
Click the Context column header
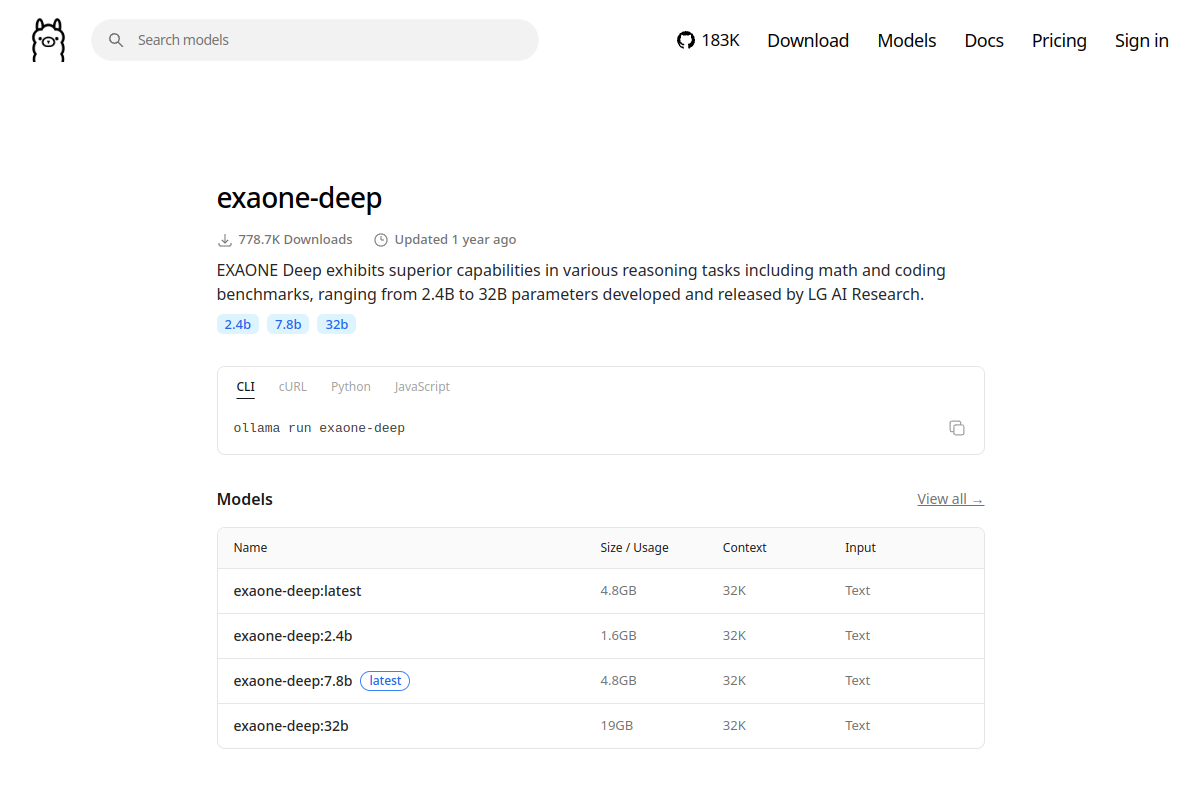click(744, 548)
